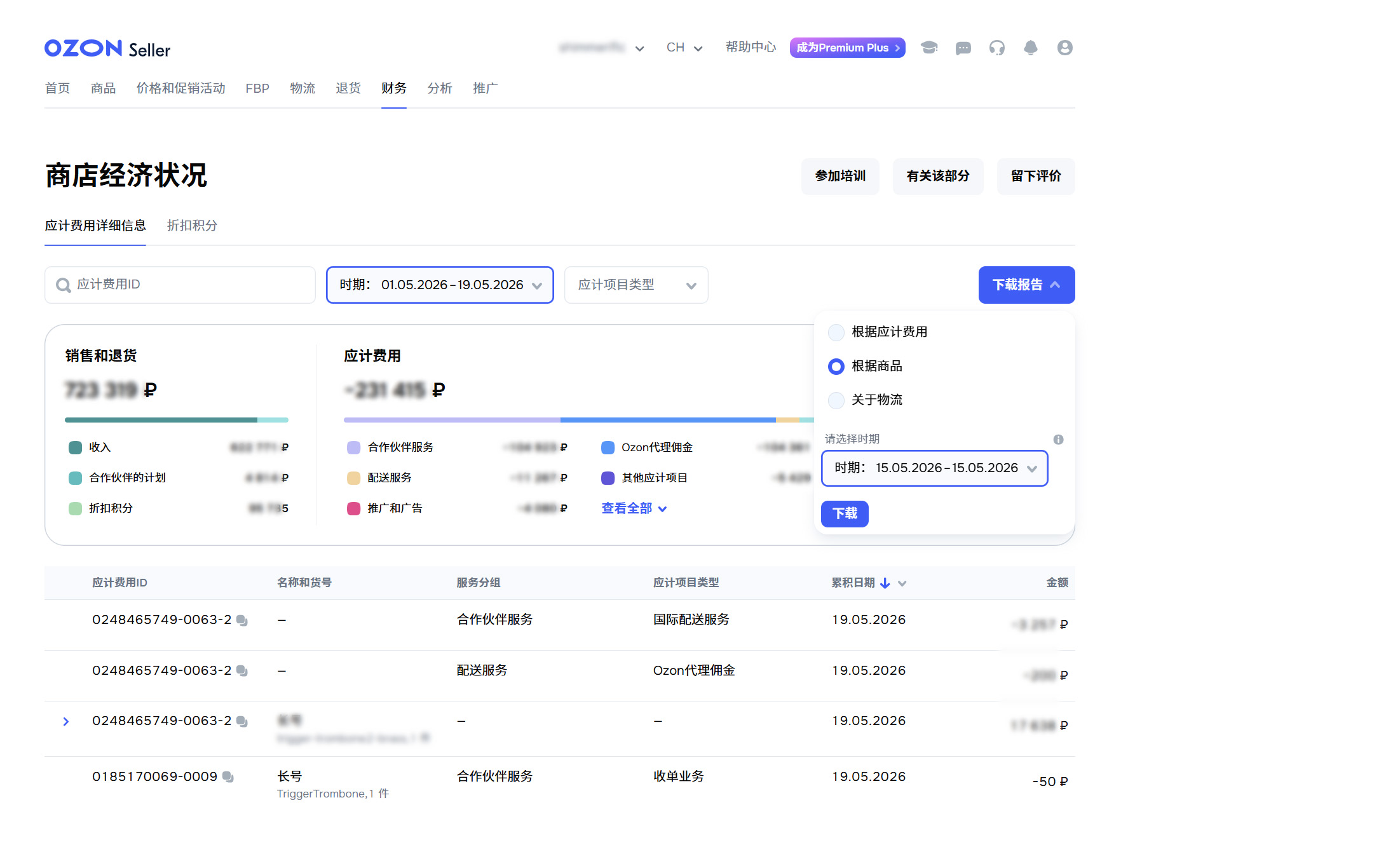
Task: Copy ID 0248465749-0063-2 in expandable row
Action: pyautogui.click(x=242, y=721)
